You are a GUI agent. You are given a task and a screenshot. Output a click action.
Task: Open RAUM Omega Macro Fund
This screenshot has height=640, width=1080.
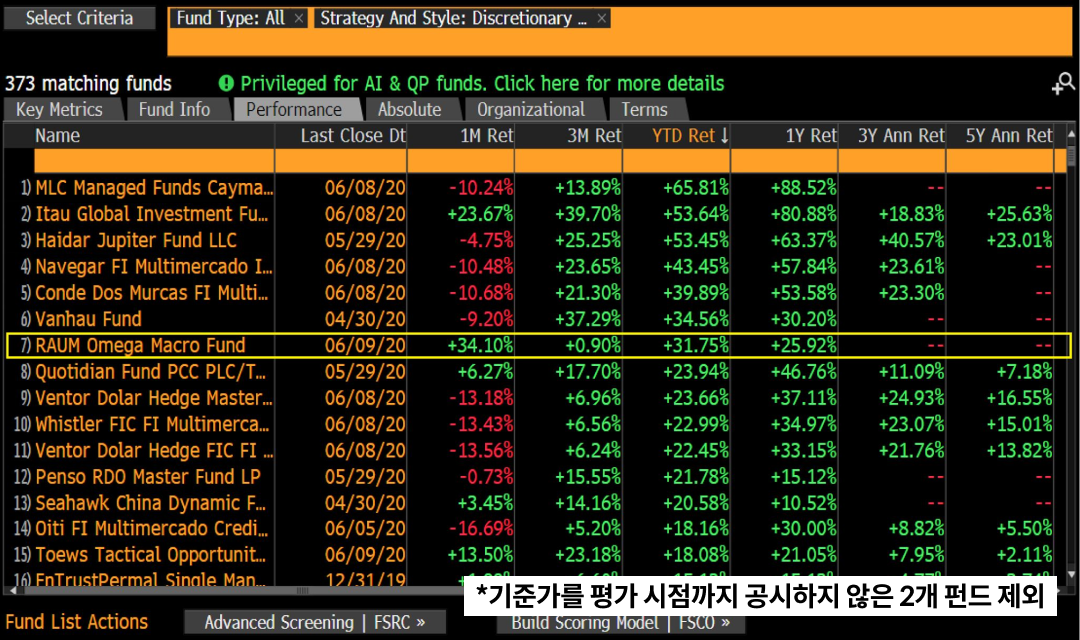(140, 344)
